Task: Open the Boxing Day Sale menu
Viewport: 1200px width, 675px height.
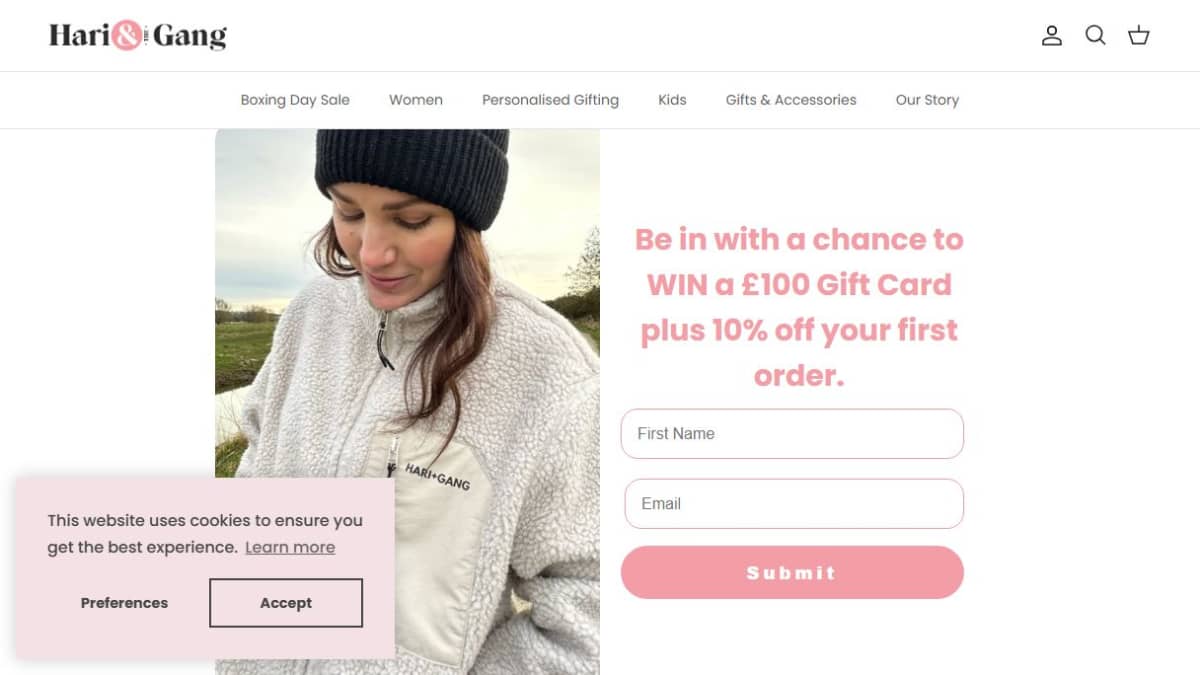Action: click(295, 100)
